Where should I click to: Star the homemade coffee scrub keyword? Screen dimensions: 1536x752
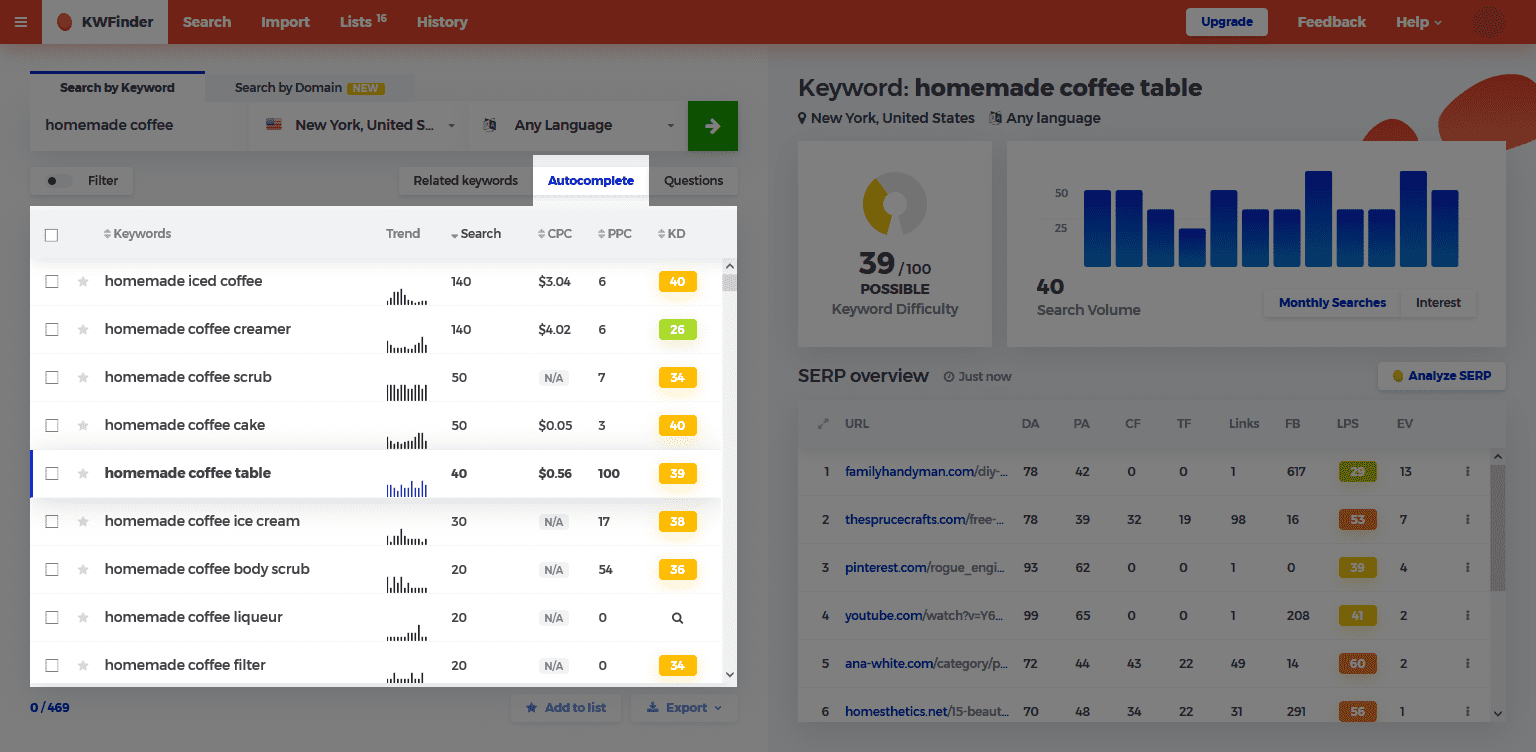coord(83,378)
